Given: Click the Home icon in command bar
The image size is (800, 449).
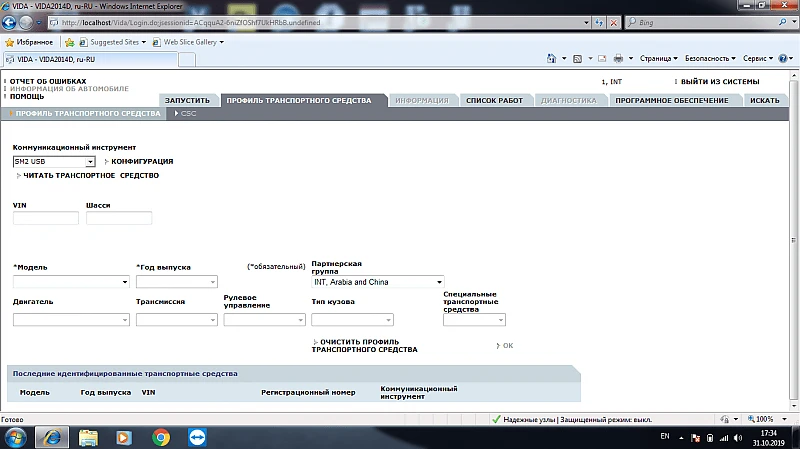Looking at the screenshot, I should click(x=551, y=59).
